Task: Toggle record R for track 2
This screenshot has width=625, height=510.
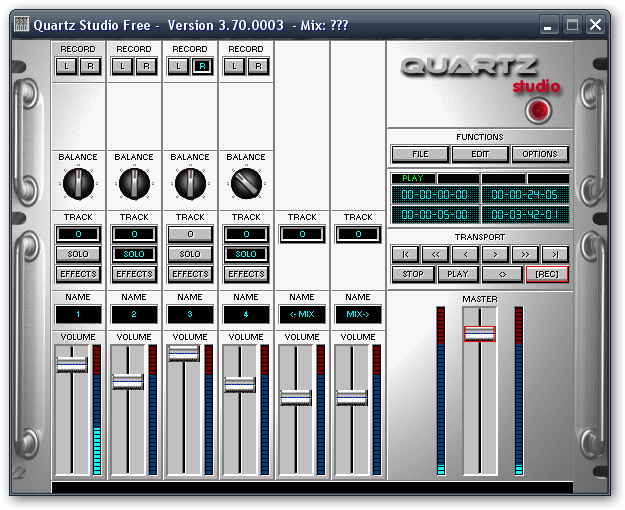Action: click(146, 66)
